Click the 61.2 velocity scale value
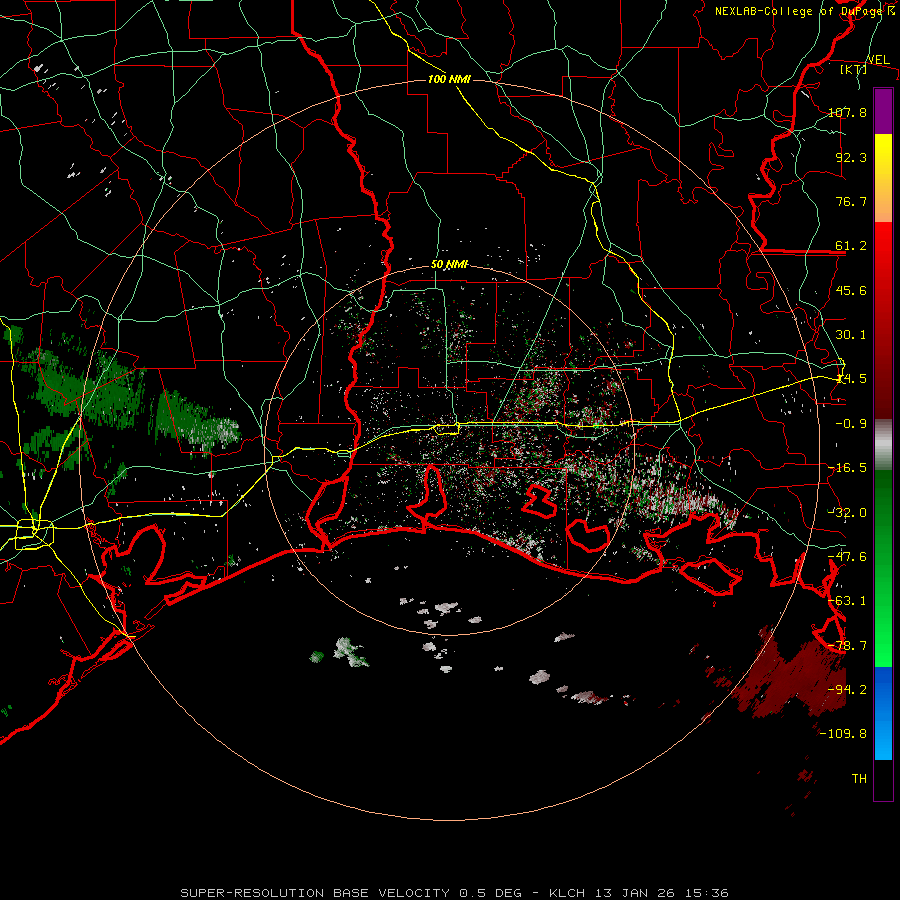This screenshot has width=900, height=900. [851, 246]
